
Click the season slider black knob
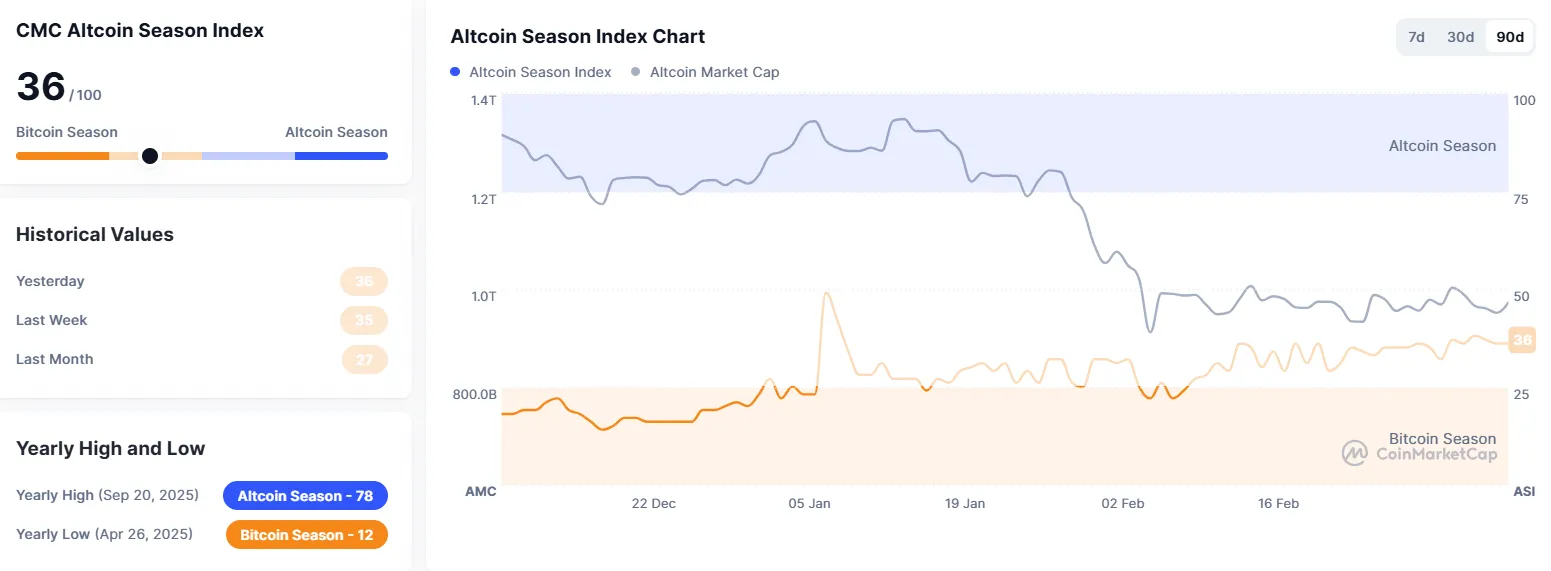tap(150, 156)
